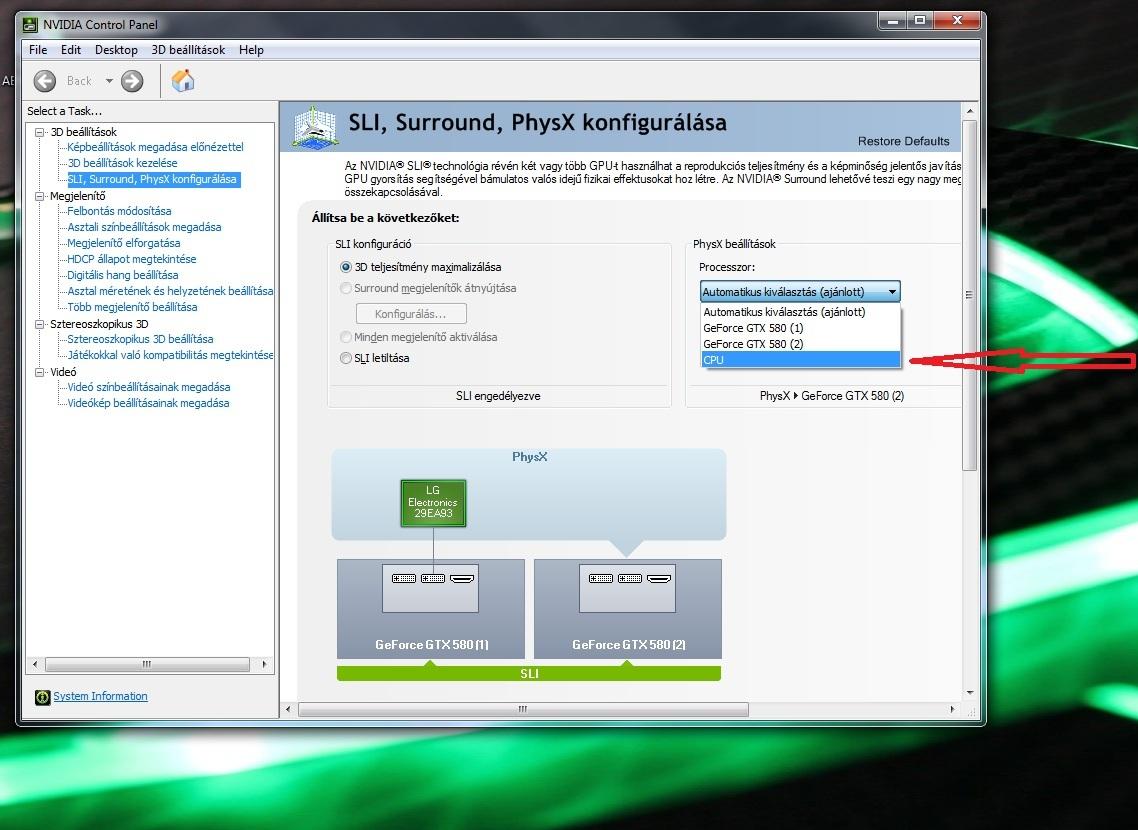1138x830 pixels.
Task: Open Megjelenítő elforgatása
Action: point(123,243)
